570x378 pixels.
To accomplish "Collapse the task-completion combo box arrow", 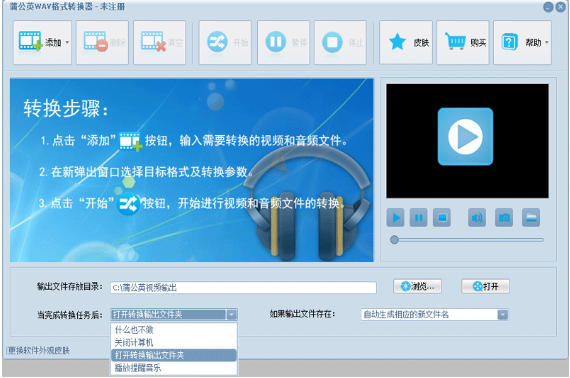I will click(232, 314).
